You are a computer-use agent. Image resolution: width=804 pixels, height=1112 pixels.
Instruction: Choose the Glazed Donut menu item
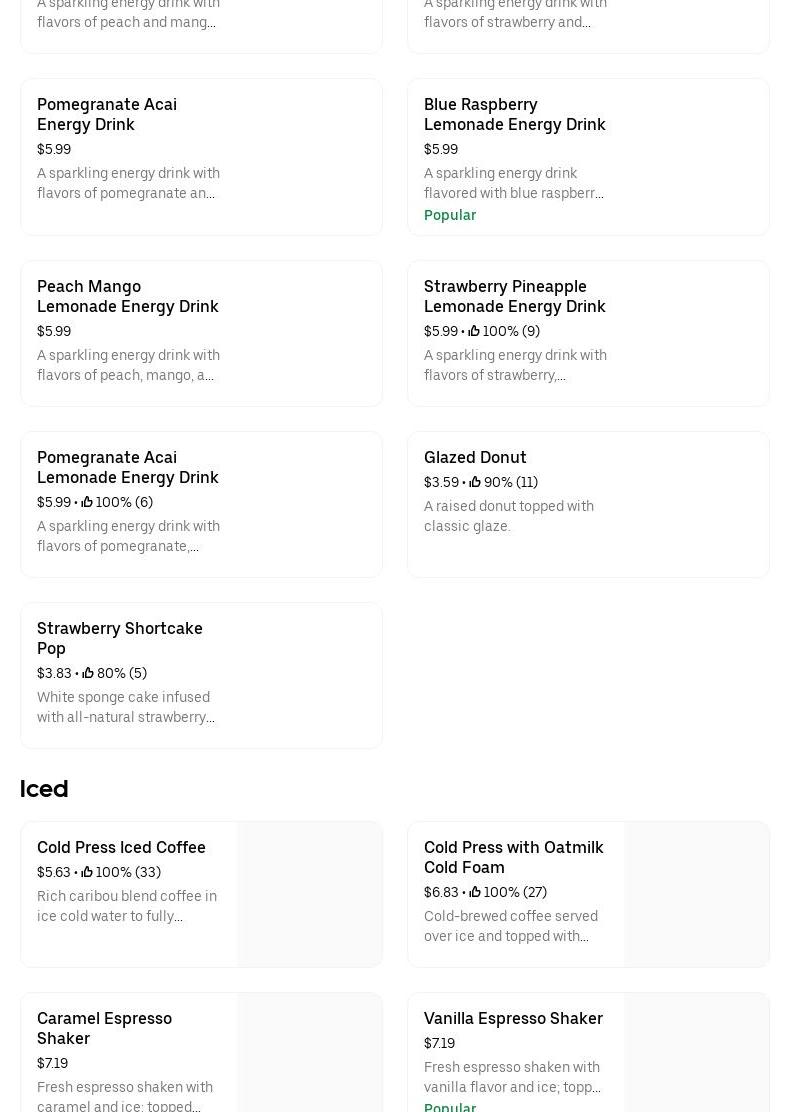coord(475,457)
